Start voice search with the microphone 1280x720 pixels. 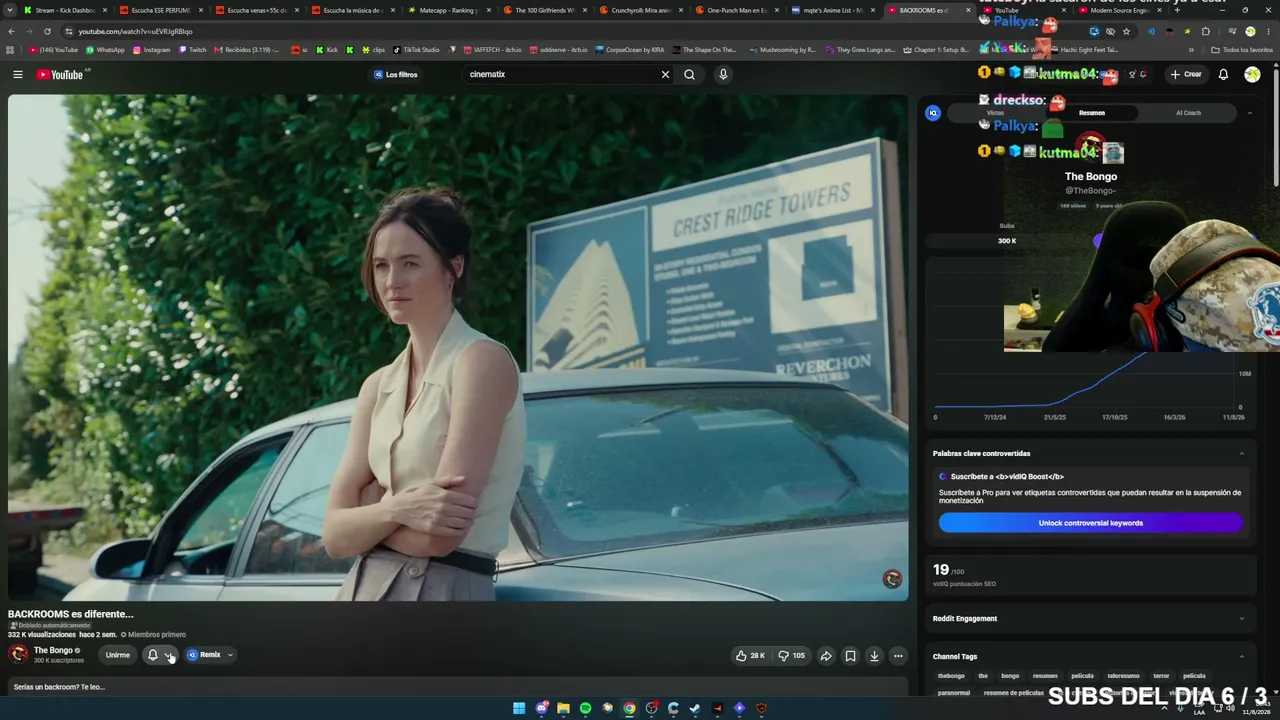(x=723, y=74)
